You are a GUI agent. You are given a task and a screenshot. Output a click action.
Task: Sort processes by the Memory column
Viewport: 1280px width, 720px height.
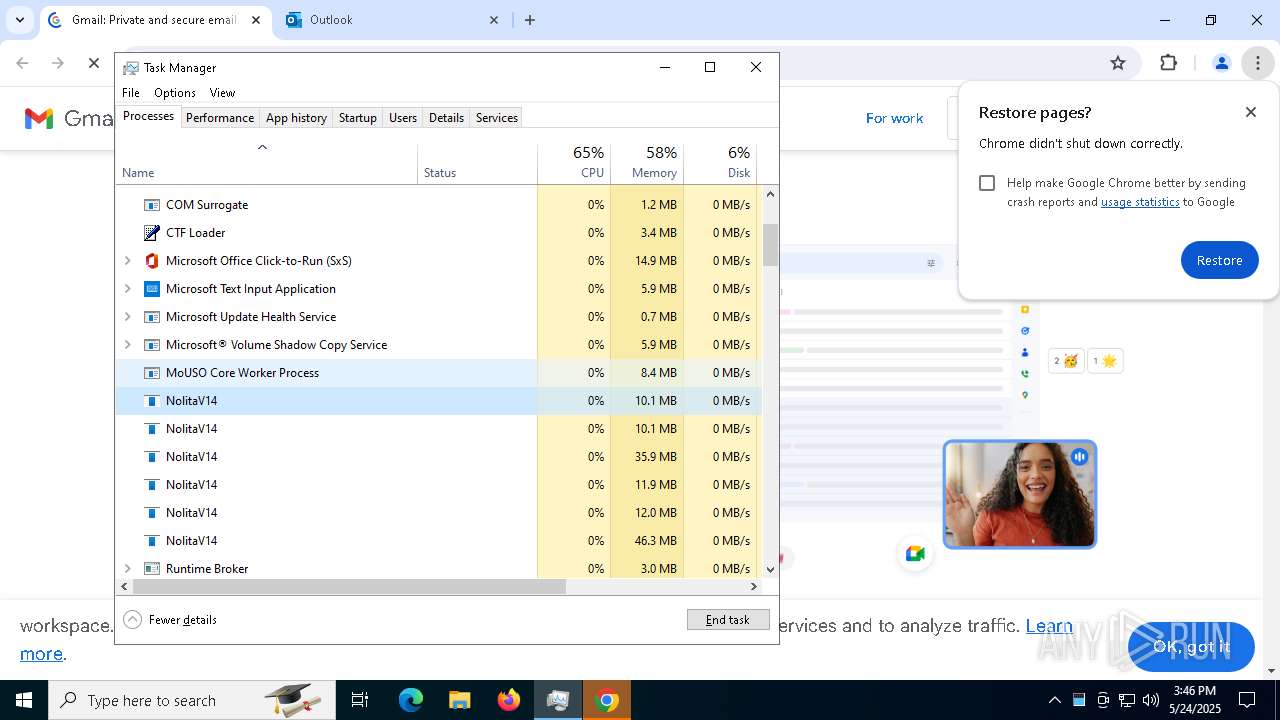coord(647,163)
